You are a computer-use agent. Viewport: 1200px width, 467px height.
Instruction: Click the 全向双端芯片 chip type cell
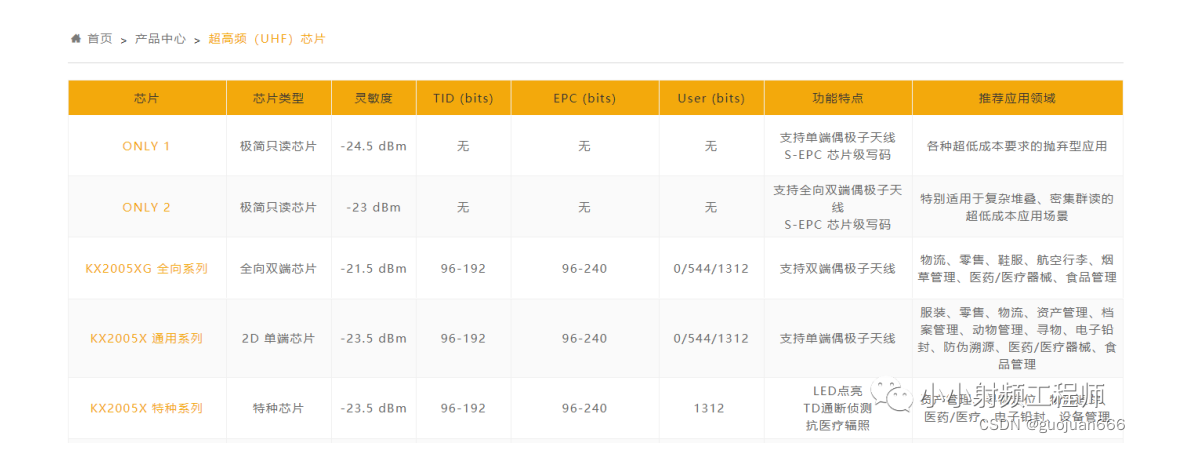click(278, 269)
